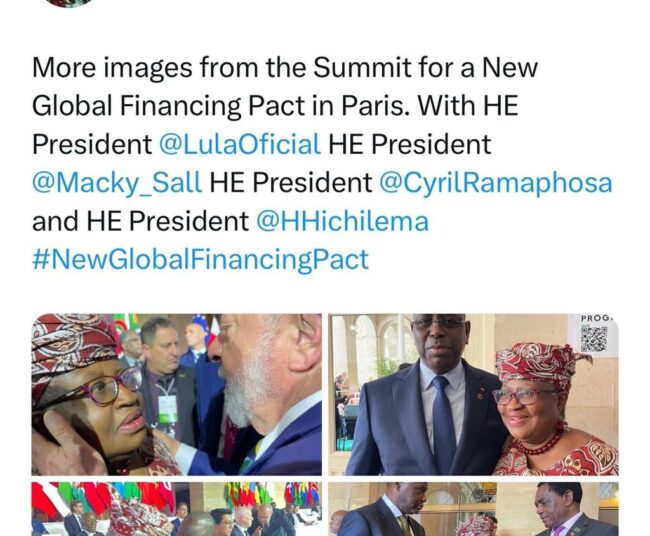Click the green lanyard badge in the photo
The image size is (650, 536).
[167, 408]
